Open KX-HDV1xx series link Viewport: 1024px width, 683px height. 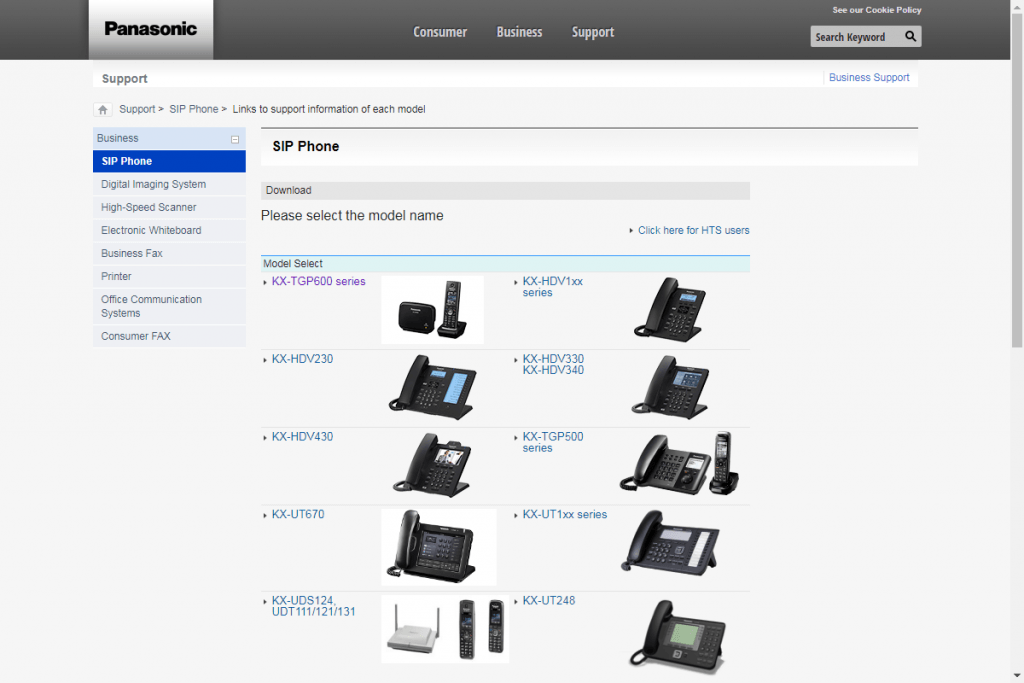(x=552, y=287)
